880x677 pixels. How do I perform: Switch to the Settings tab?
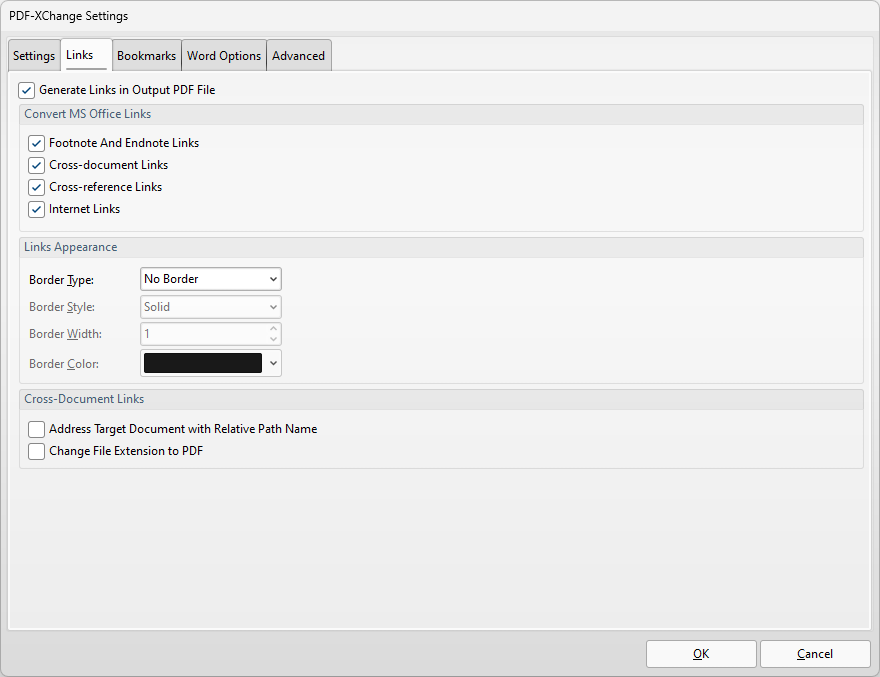click(x=34, y=56)
